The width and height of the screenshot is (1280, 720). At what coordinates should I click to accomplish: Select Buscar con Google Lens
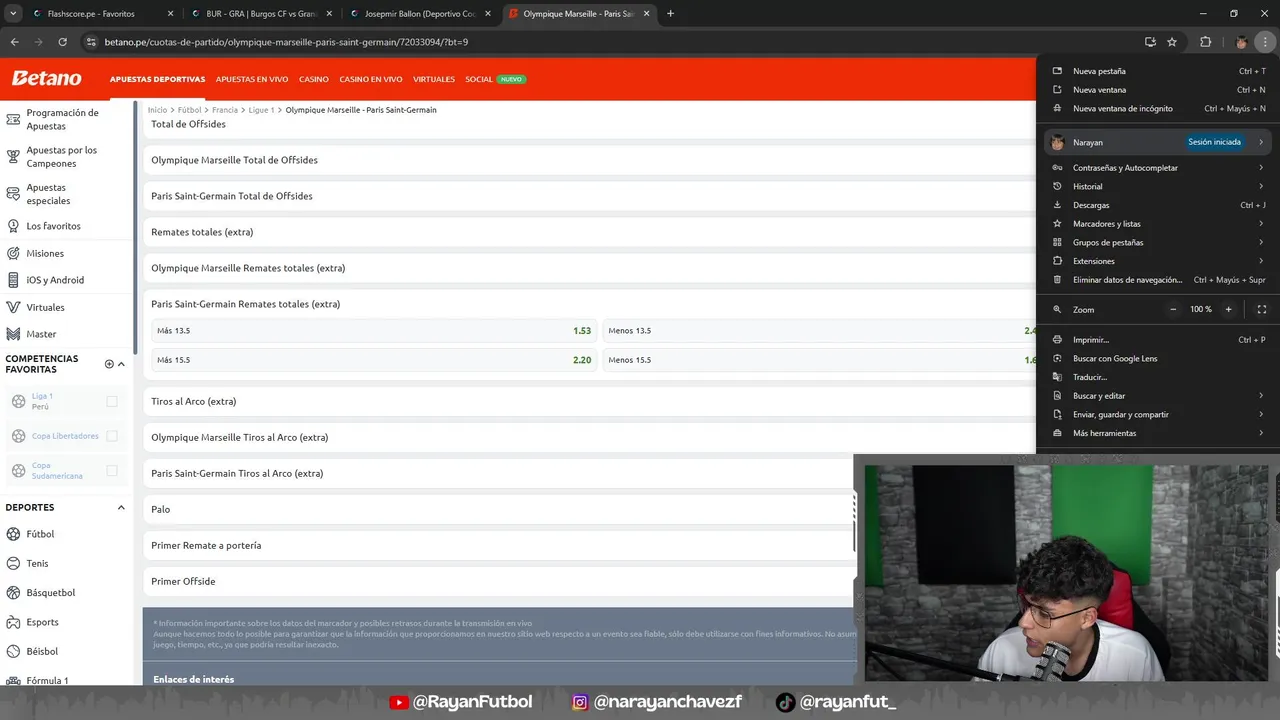[x=1158, y=358]
